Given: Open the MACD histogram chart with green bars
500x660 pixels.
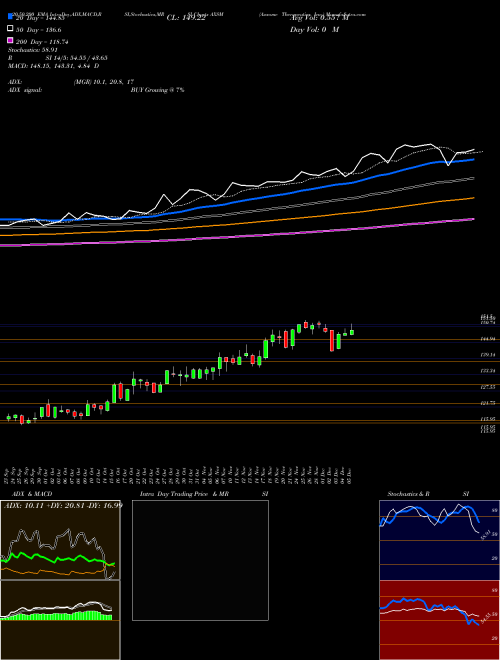Looking at the screenshot, I should point(60,620).
